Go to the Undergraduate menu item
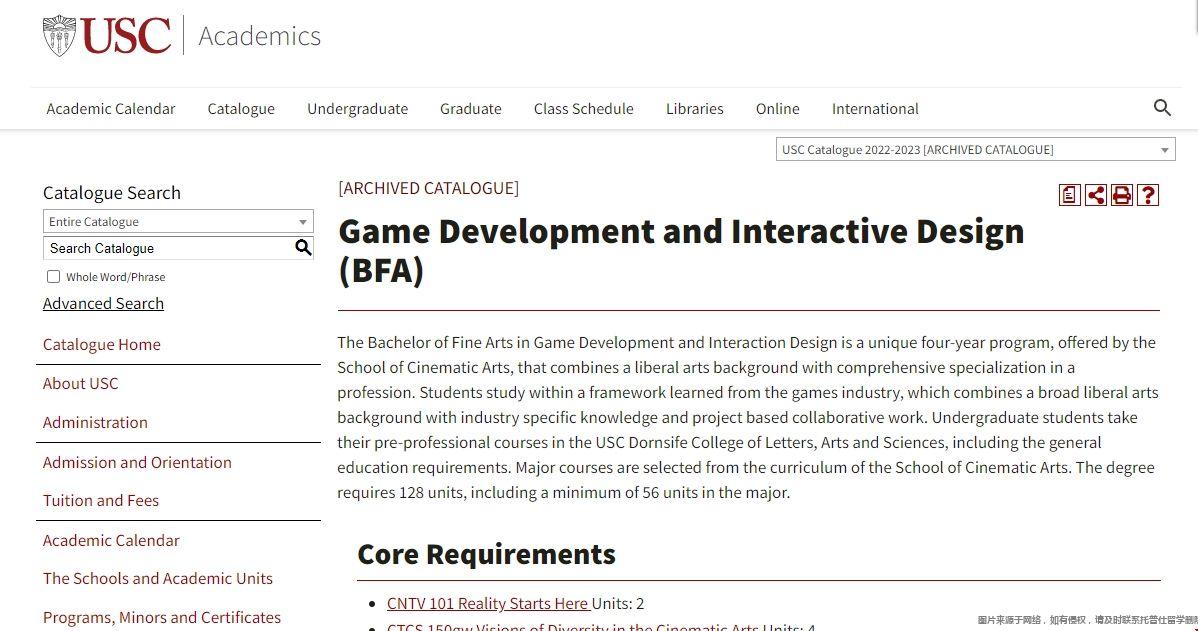The image size is (1198, 631). pos(358,108)
